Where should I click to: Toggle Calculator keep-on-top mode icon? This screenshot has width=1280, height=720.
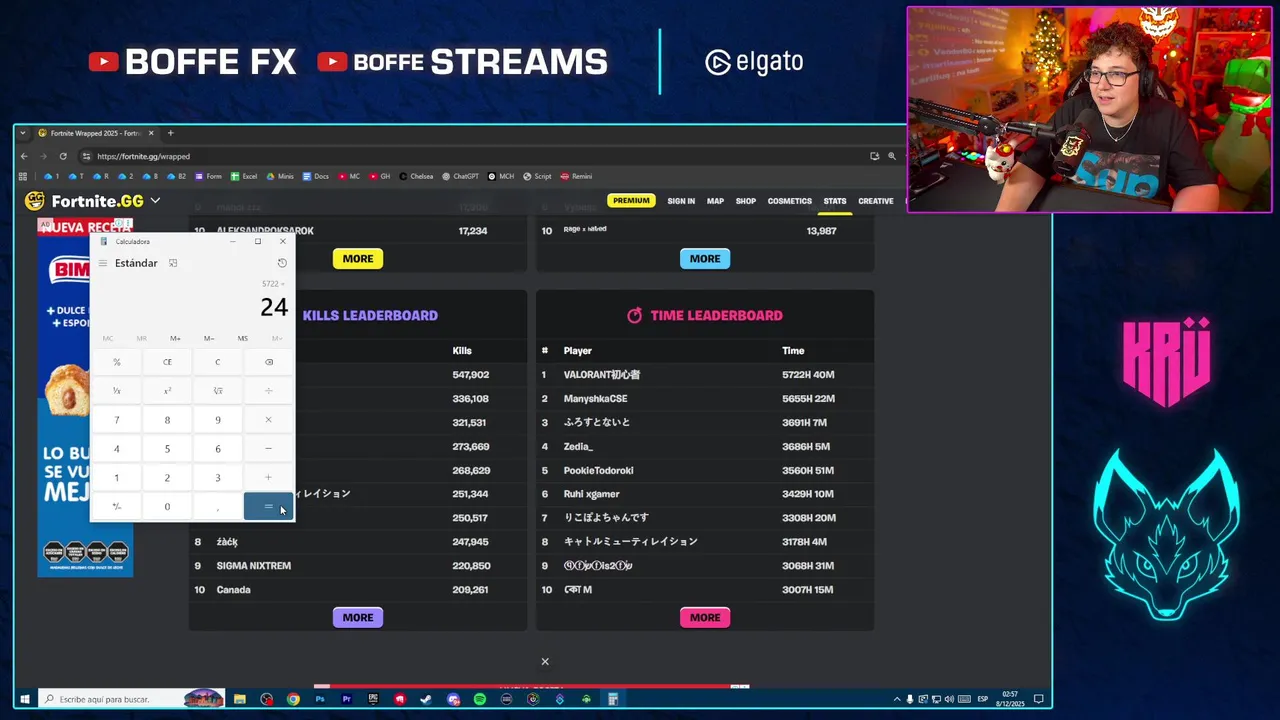173,263
